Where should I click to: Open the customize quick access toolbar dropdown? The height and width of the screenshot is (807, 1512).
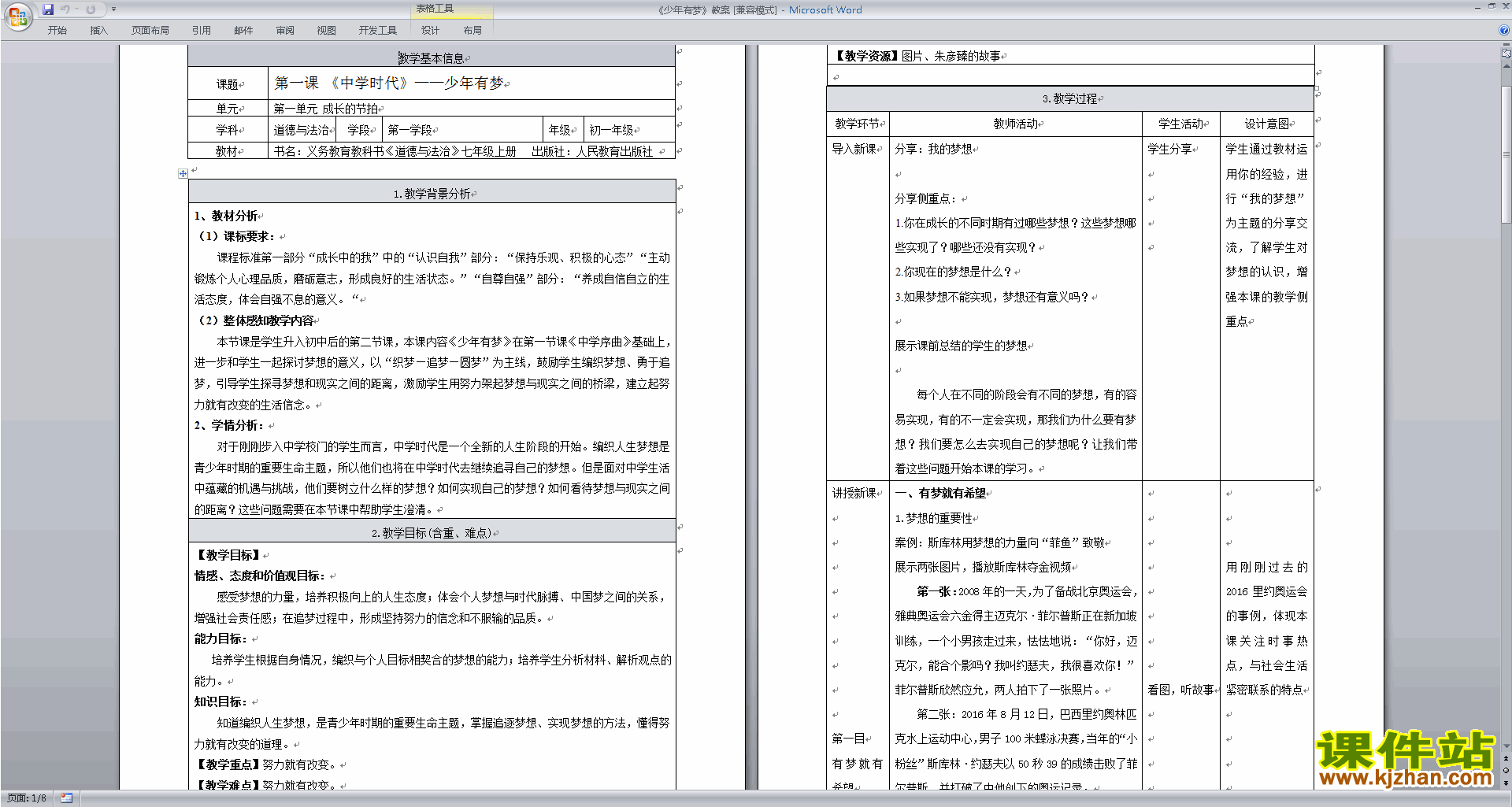tap(113, 9)
